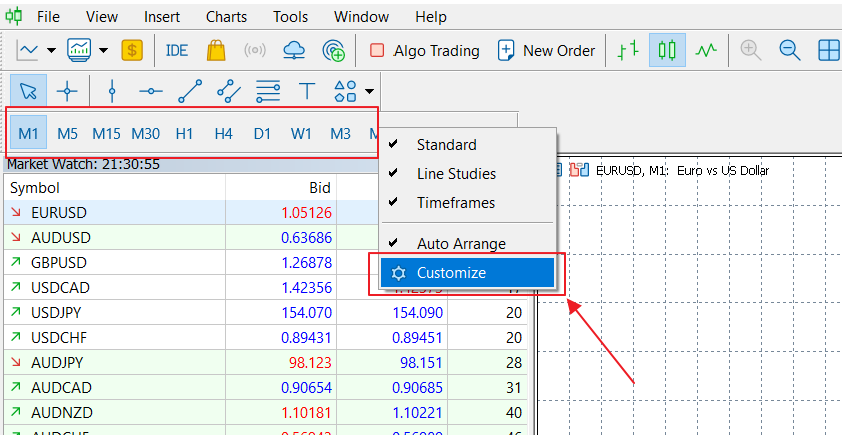Toggle the Standard toolbar checkmark
This screenshot has width=842, height=435.
click(445, 145)
